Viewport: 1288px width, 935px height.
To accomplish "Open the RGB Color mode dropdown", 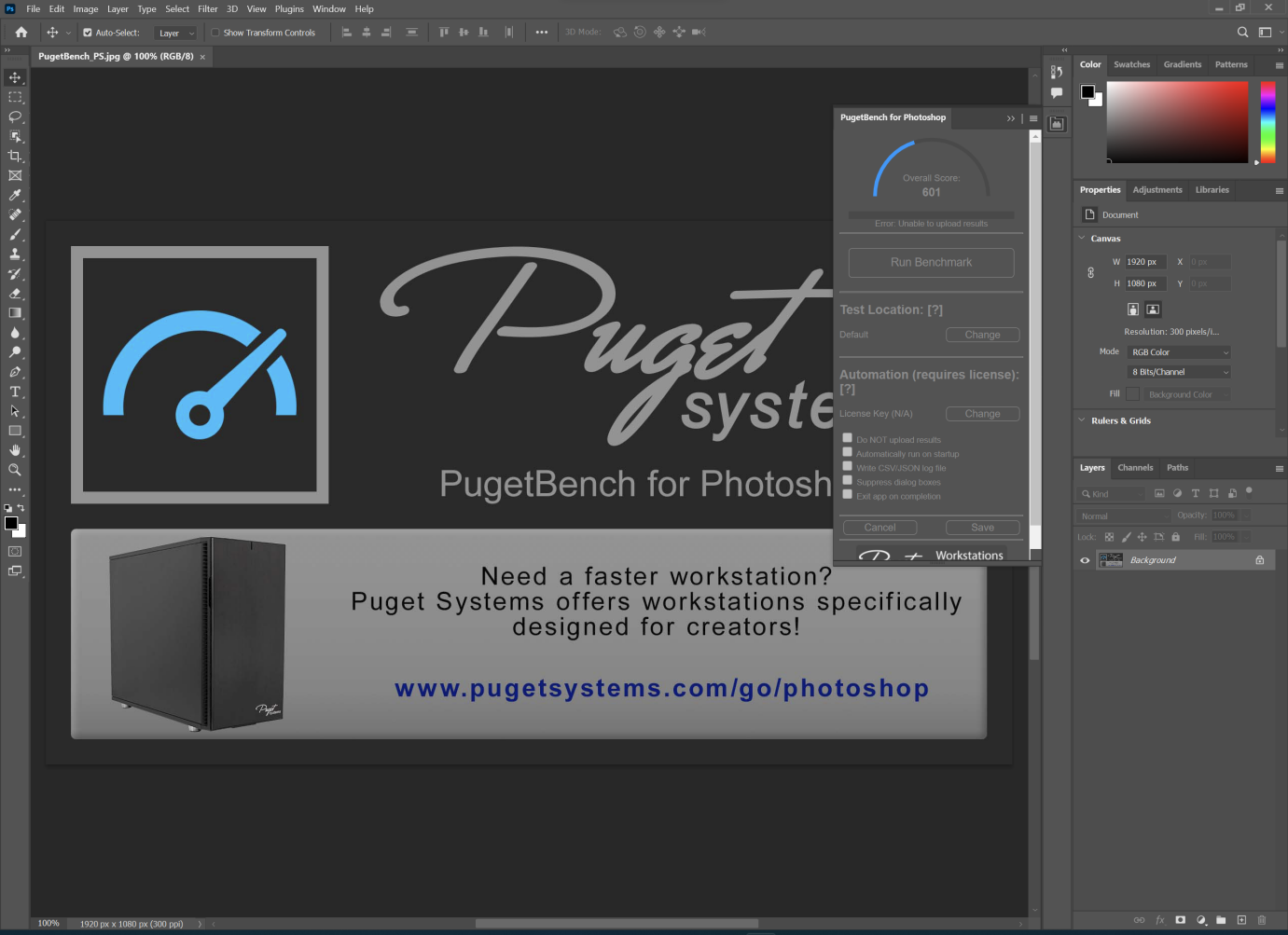I will (x=1179, y=352).
